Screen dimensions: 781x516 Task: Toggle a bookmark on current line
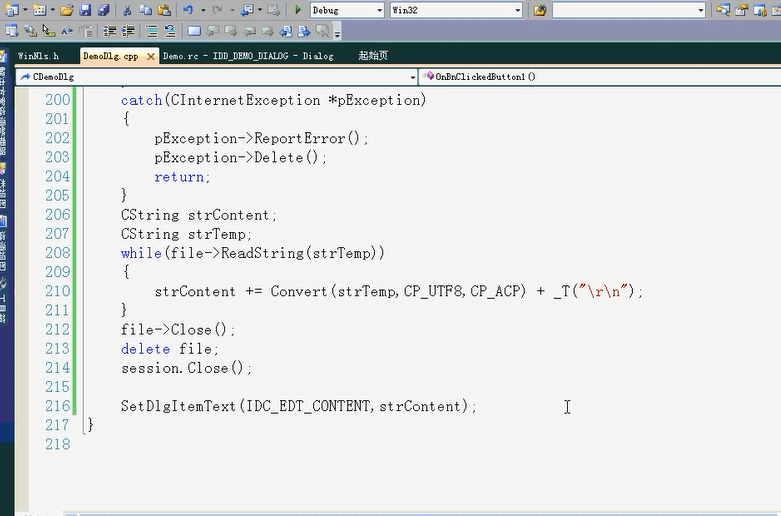pyautogui.click(x=194, y=31)
